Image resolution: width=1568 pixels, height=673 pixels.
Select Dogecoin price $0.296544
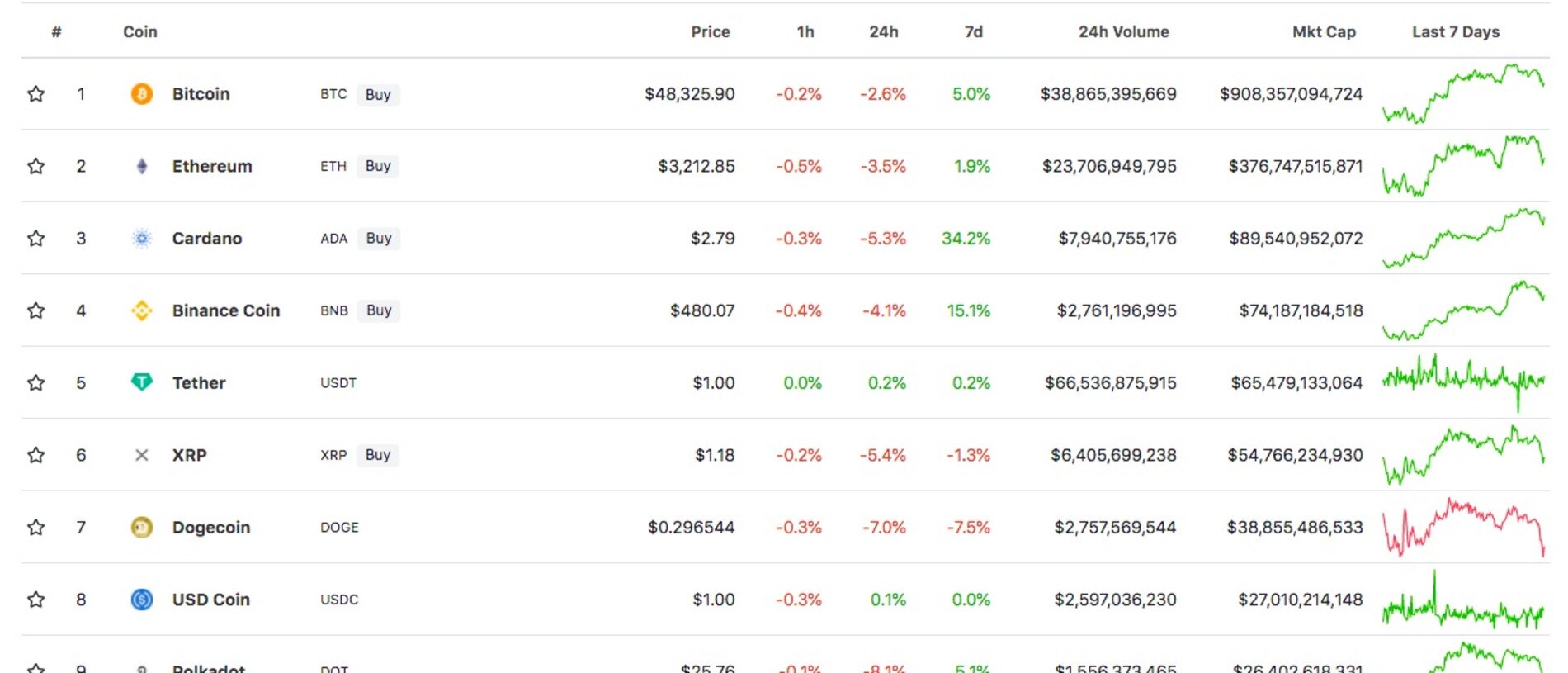coord(691,528)
